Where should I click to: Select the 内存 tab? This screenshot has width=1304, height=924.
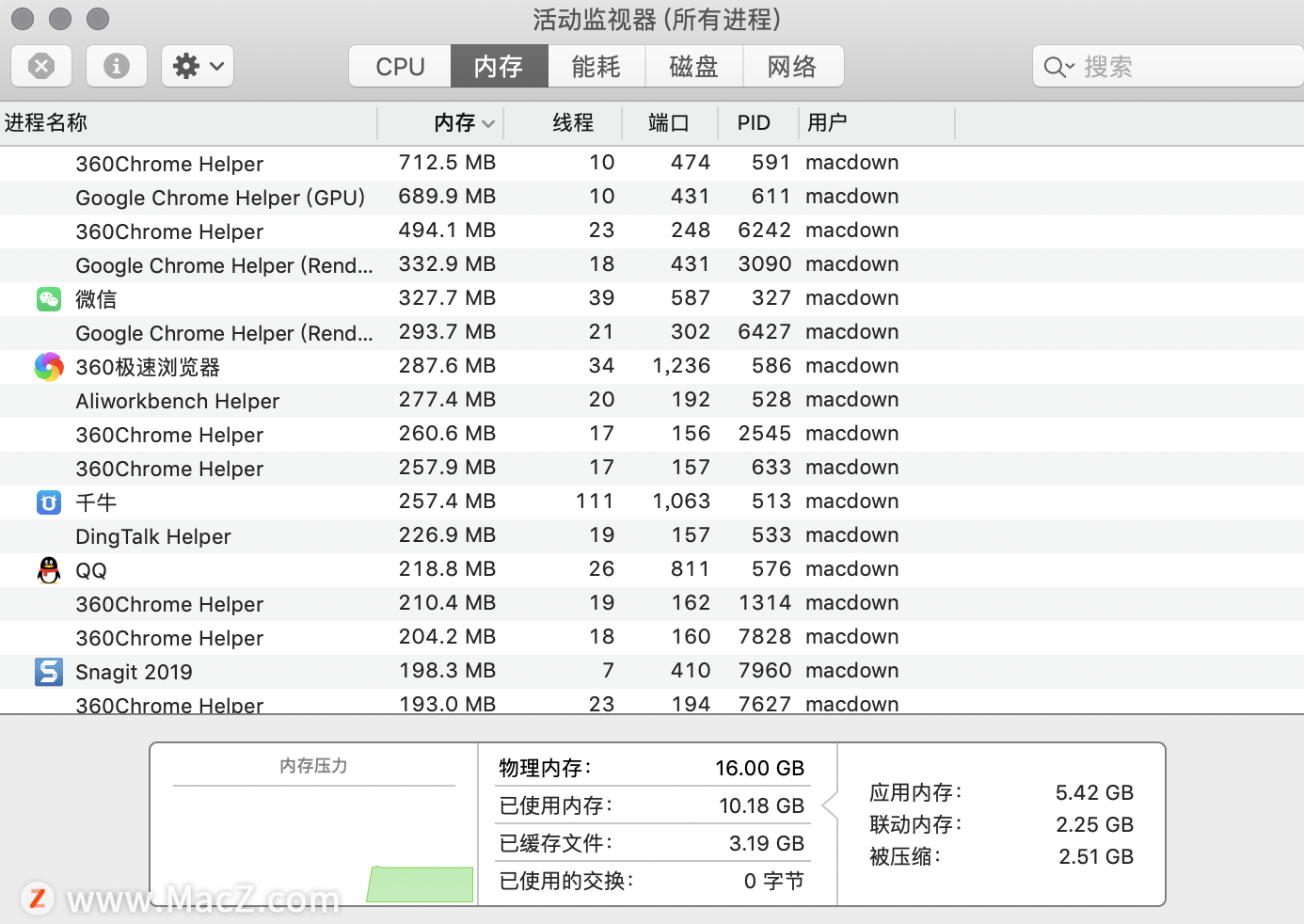point(499,66)
